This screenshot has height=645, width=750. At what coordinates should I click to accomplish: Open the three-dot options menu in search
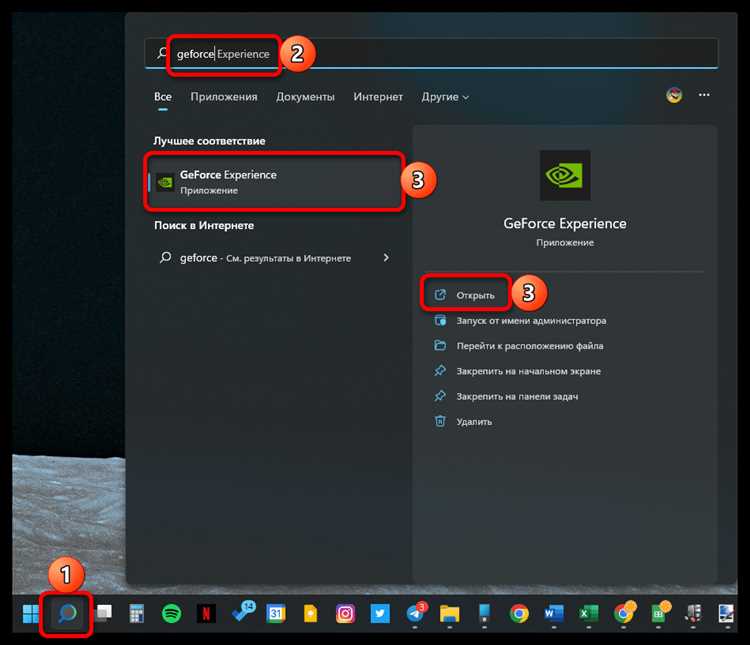tap(704, 95)
